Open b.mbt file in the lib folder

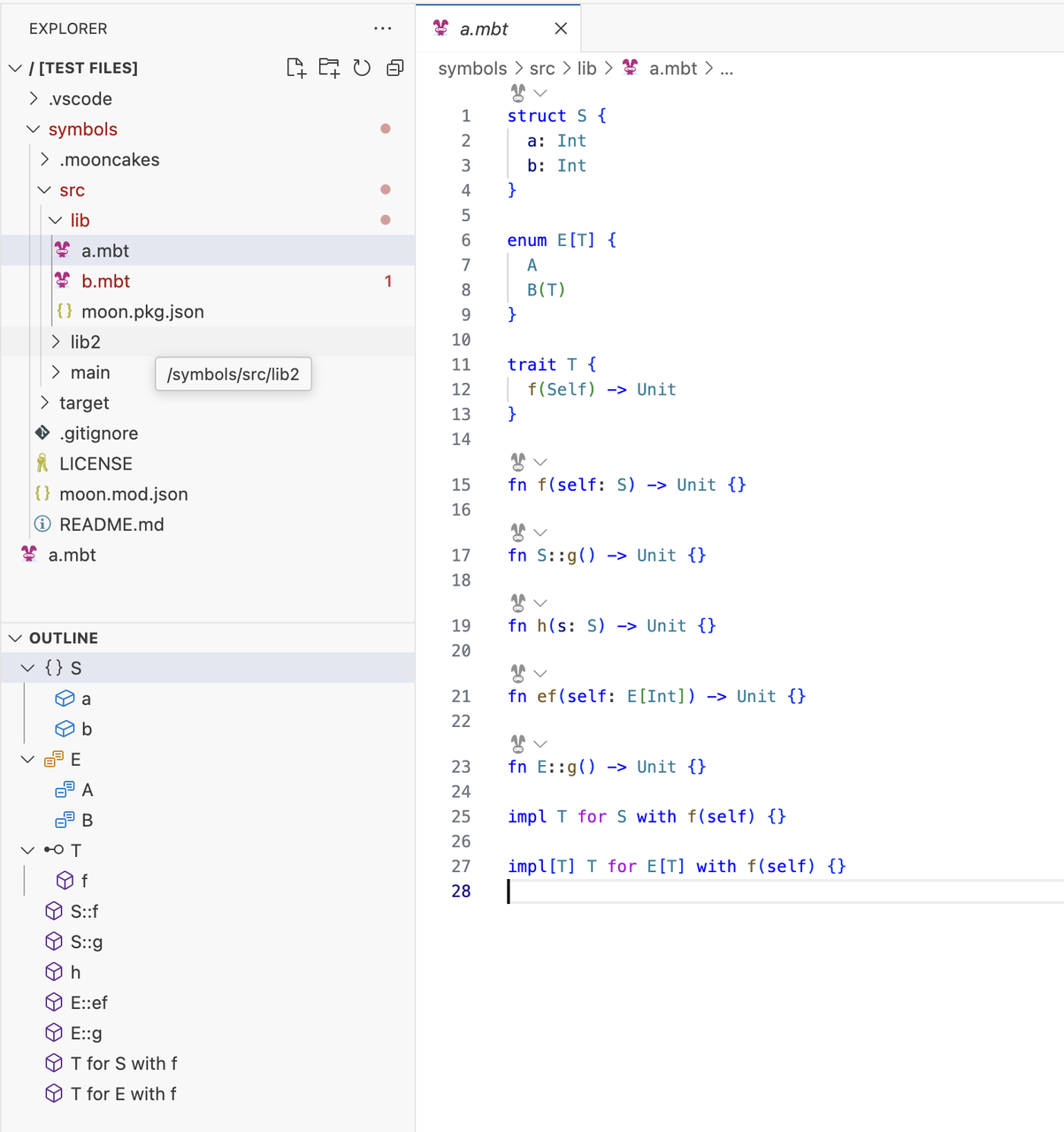pyautogui.click(x=105, y=281)
